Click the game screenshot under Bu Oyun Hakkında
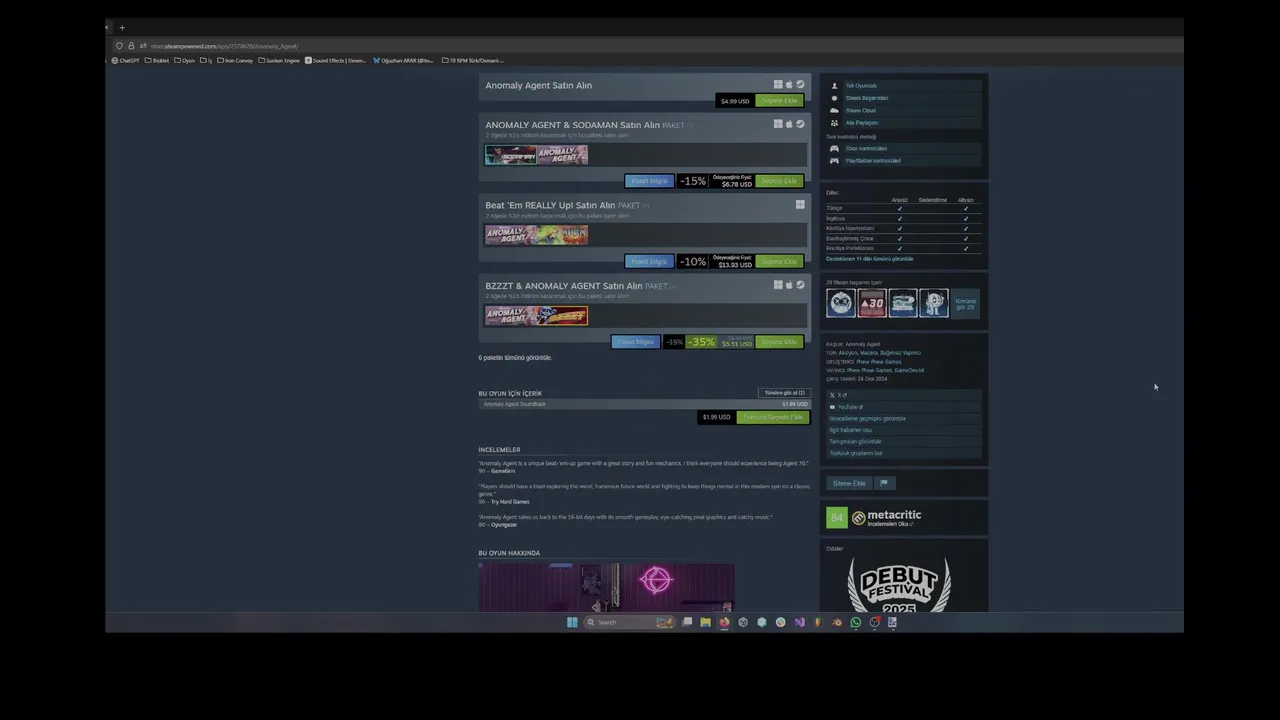The image size is (1280, 720). click(606, 587)
